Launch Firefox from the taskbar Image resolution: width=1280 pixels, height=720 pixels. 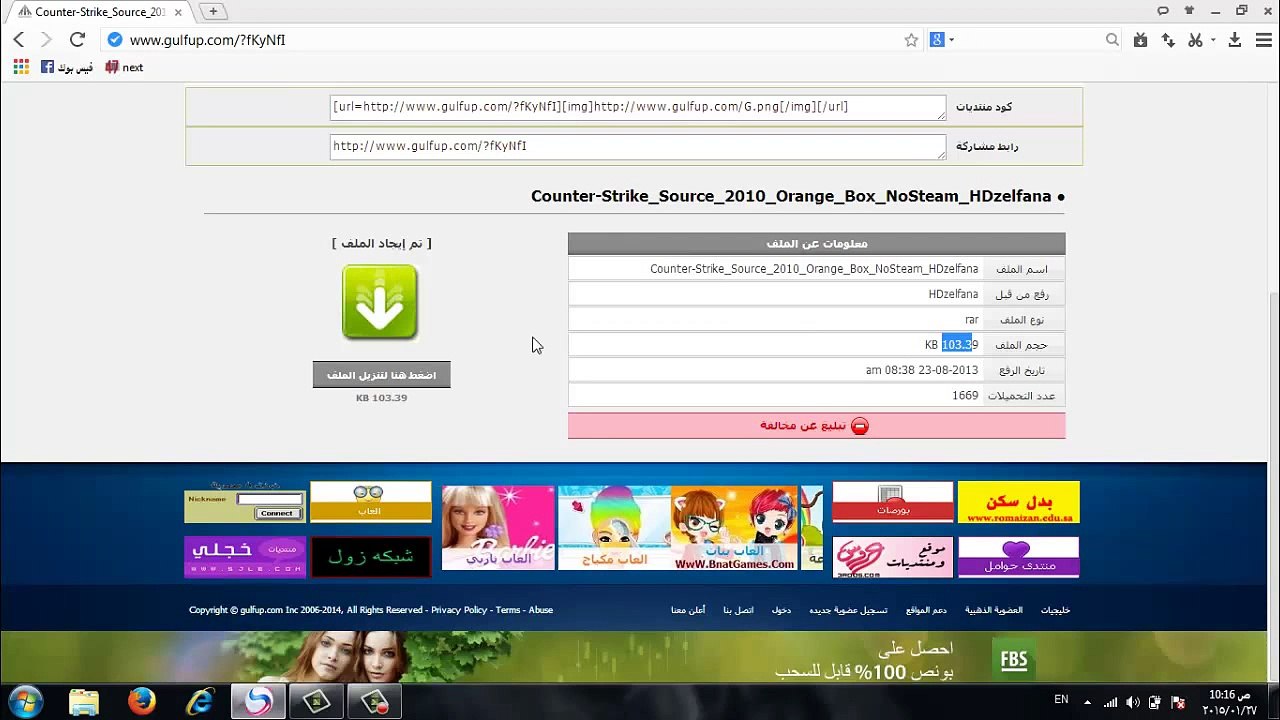click(x=142, y=702)
